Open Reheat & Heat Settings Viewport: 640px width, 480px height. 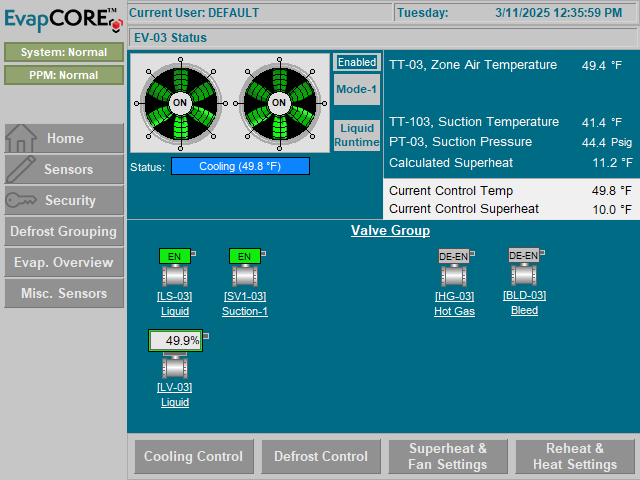click(x=575, y=456)
